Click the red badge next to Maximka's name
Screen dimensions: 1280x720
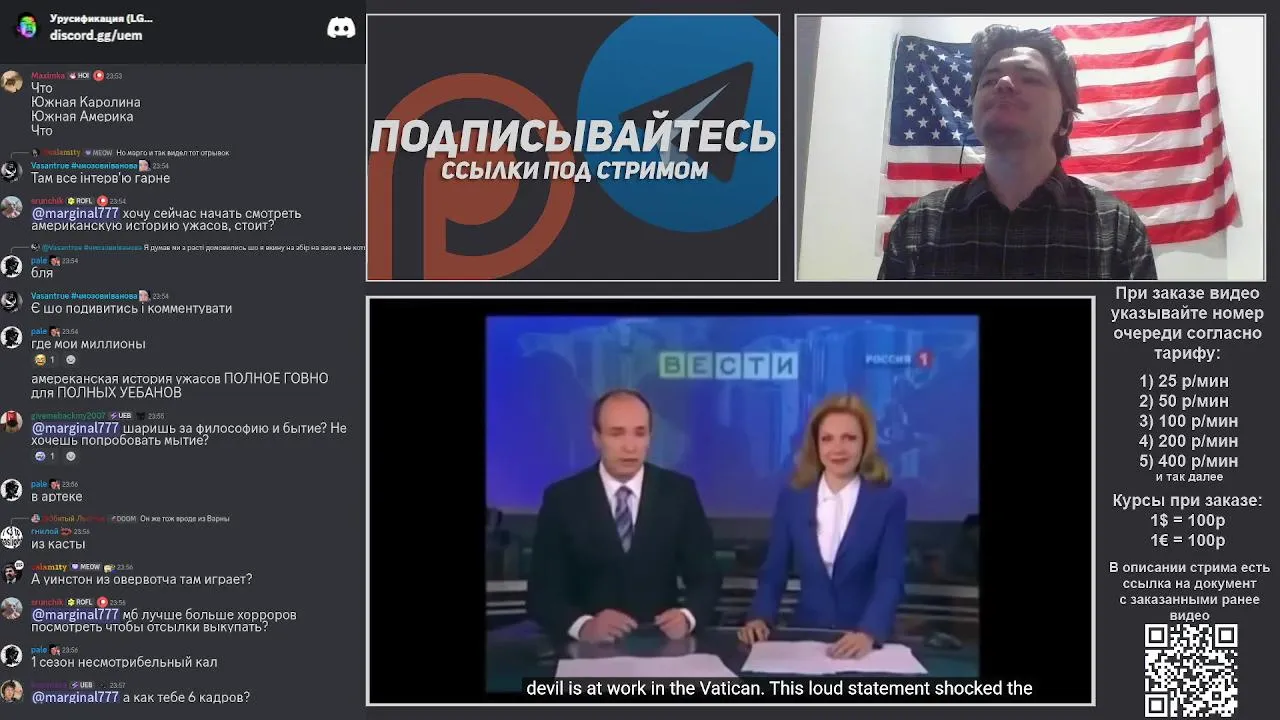point(98,76)
